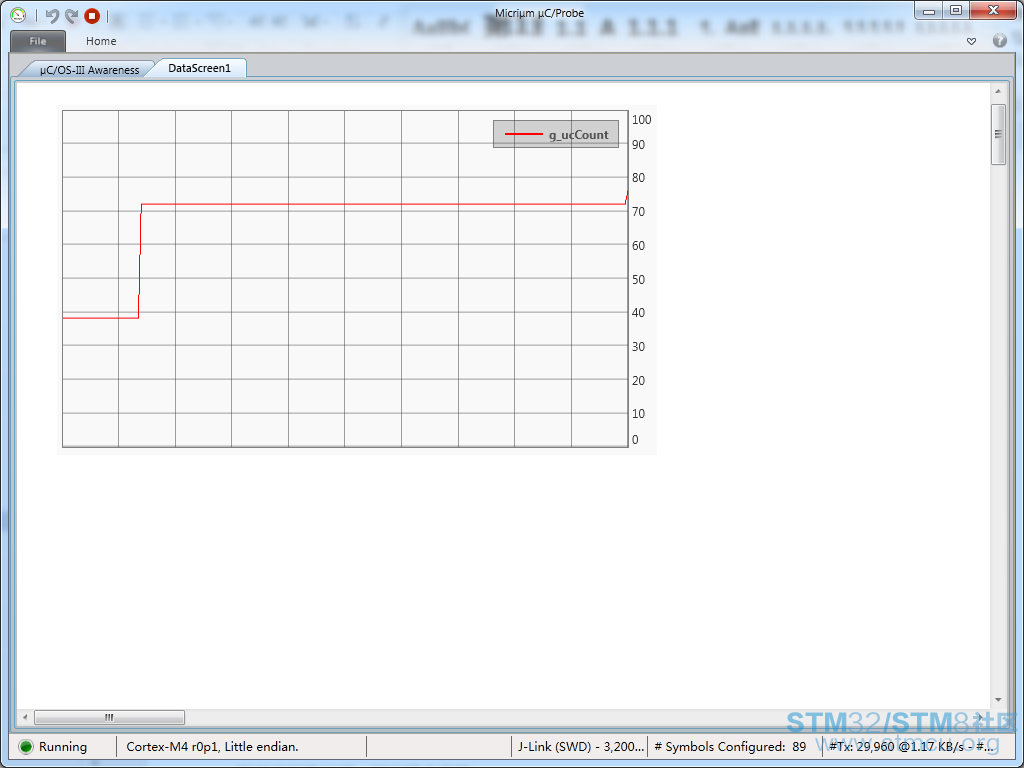Select the DataScreen1 tab

(x=199, y=68)
